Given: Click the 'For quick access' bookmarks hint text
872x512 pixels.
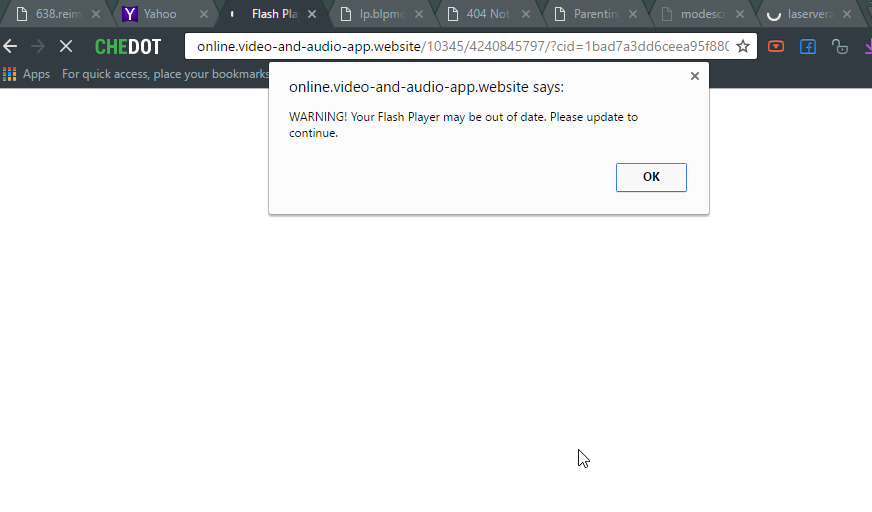Looking at the screenshot, I should click(x=166, y=74).
